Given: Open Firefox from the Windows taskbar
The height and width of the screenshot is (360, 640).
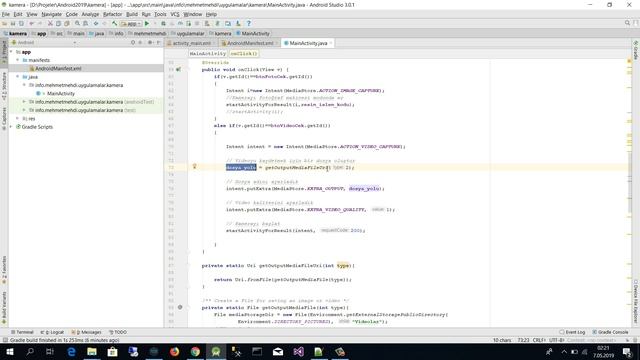Looking at the screenshot, I should tap(174, 351).
